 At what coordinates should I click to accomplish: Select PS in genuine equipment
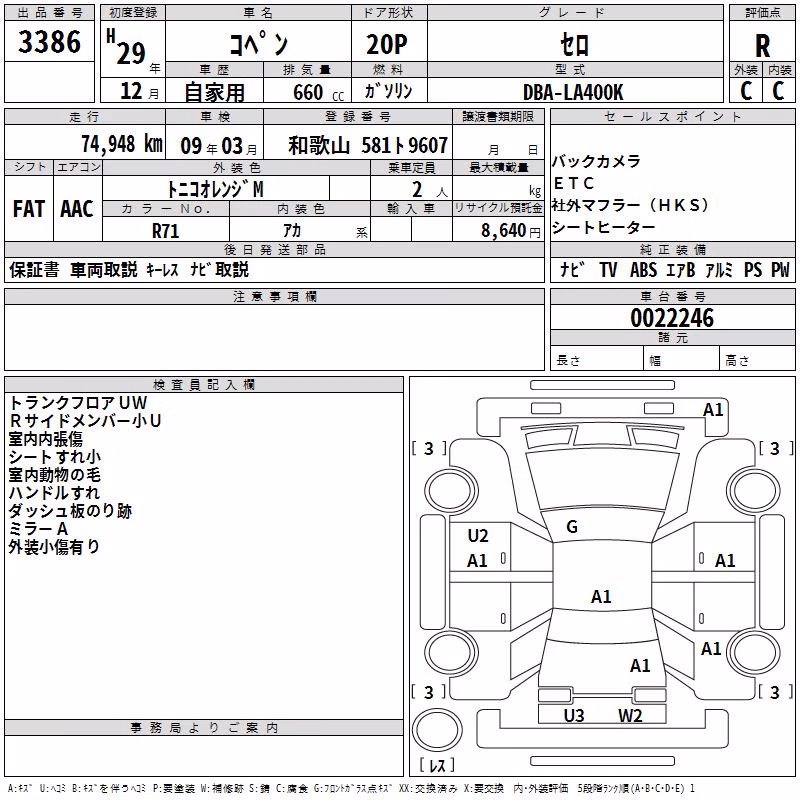click(x=753, y=270)
